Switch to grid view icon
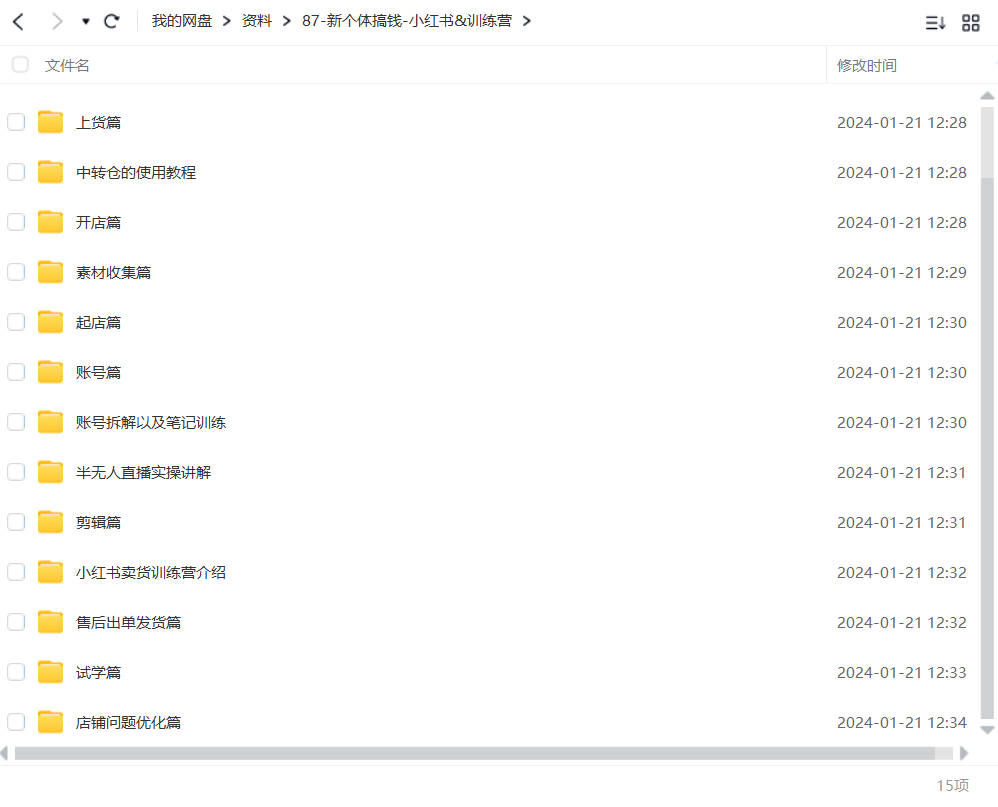The height and width of the screenshot is (807, 998). coord(971,24)
